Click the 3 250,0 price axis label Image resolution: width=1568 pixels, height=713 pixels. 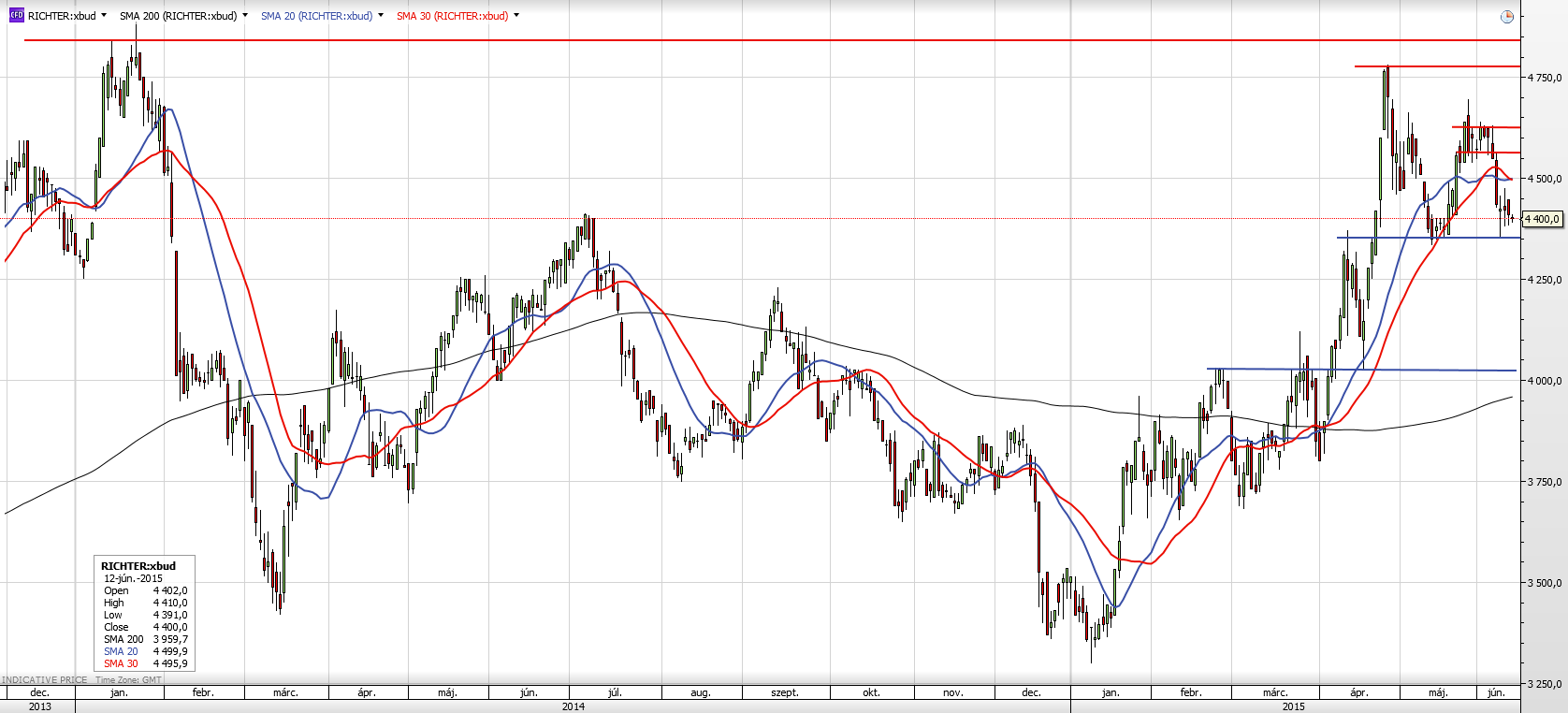(1545, 684)
